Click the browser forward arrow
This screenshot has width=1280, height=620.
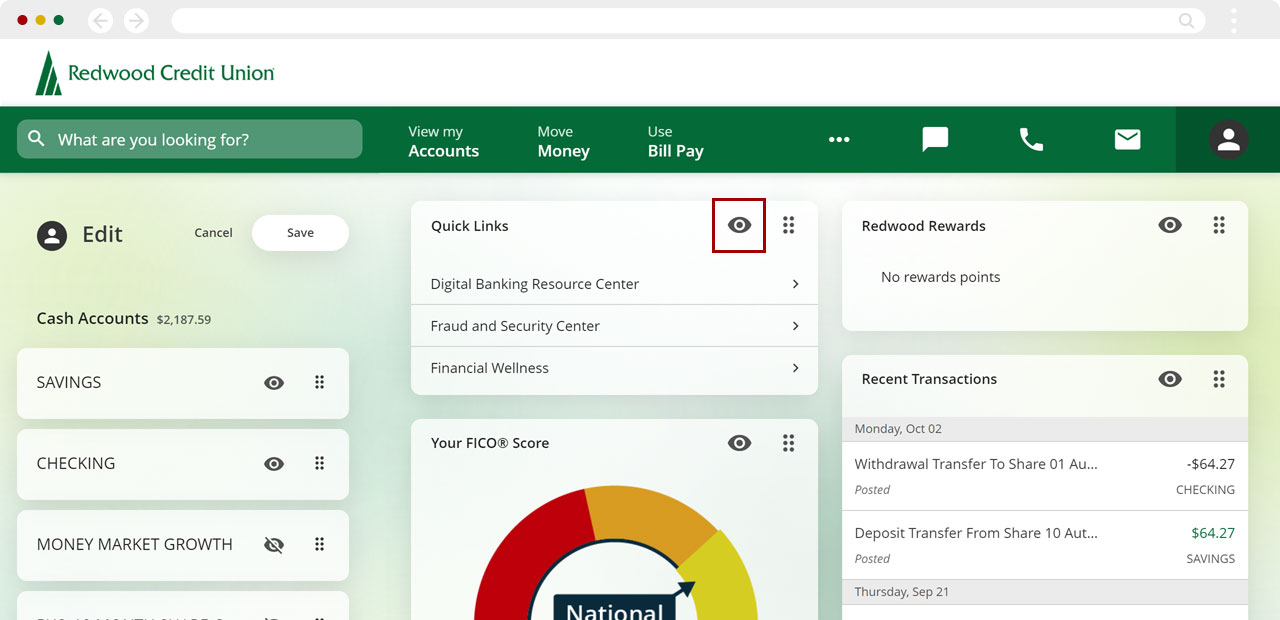[x=136, y=20]
